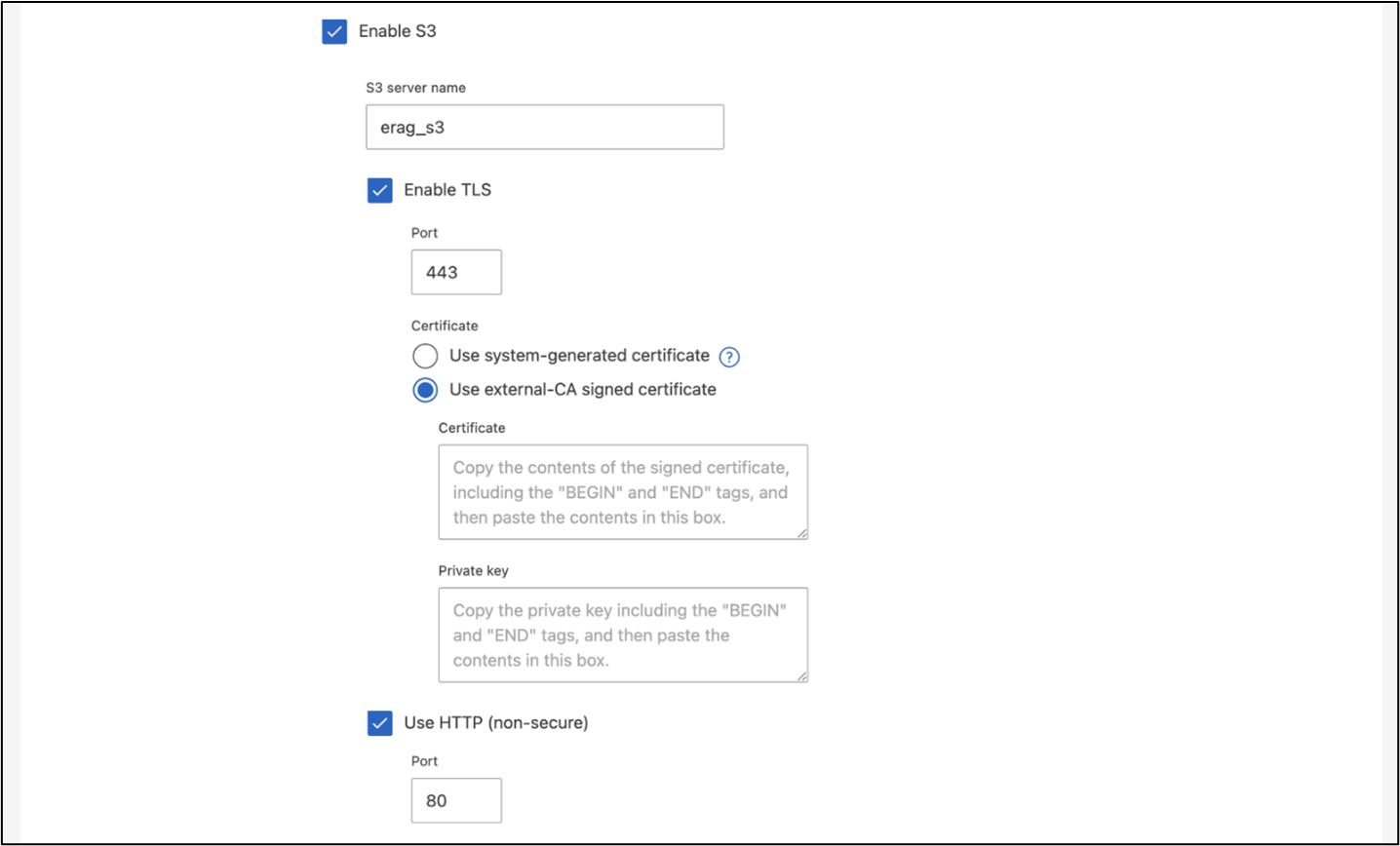Grab the Certificate text area resize handle
The width and height of the screenshot is (1400, 846).
pos(802,533)
